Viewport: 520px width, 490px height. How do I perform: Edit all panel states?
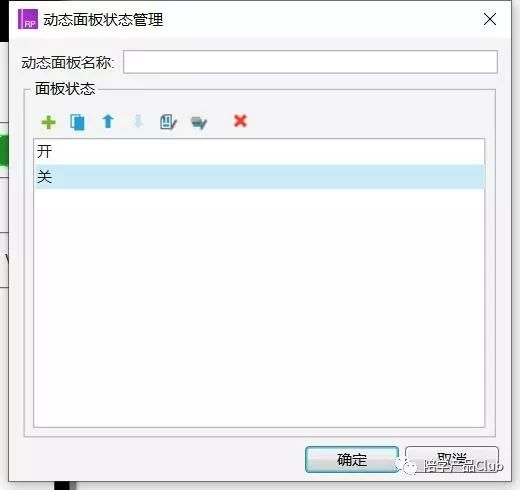pyautogui.click(x=199, y=122)
